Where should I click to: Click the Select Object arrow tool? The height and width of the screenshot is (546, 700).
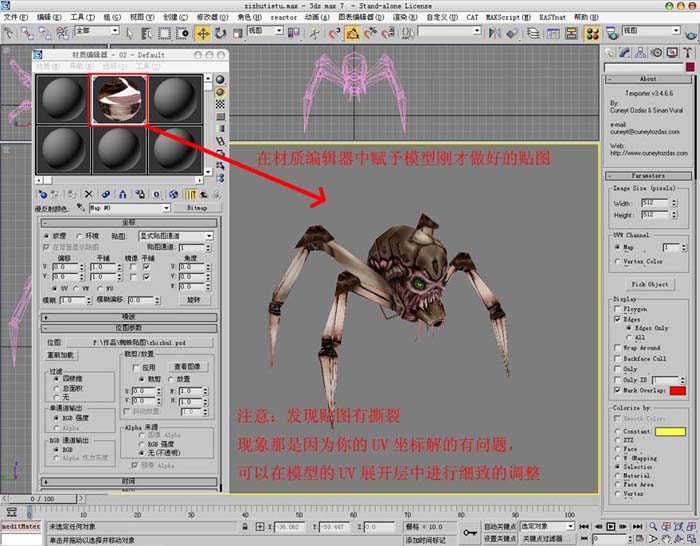pos(129,33)
